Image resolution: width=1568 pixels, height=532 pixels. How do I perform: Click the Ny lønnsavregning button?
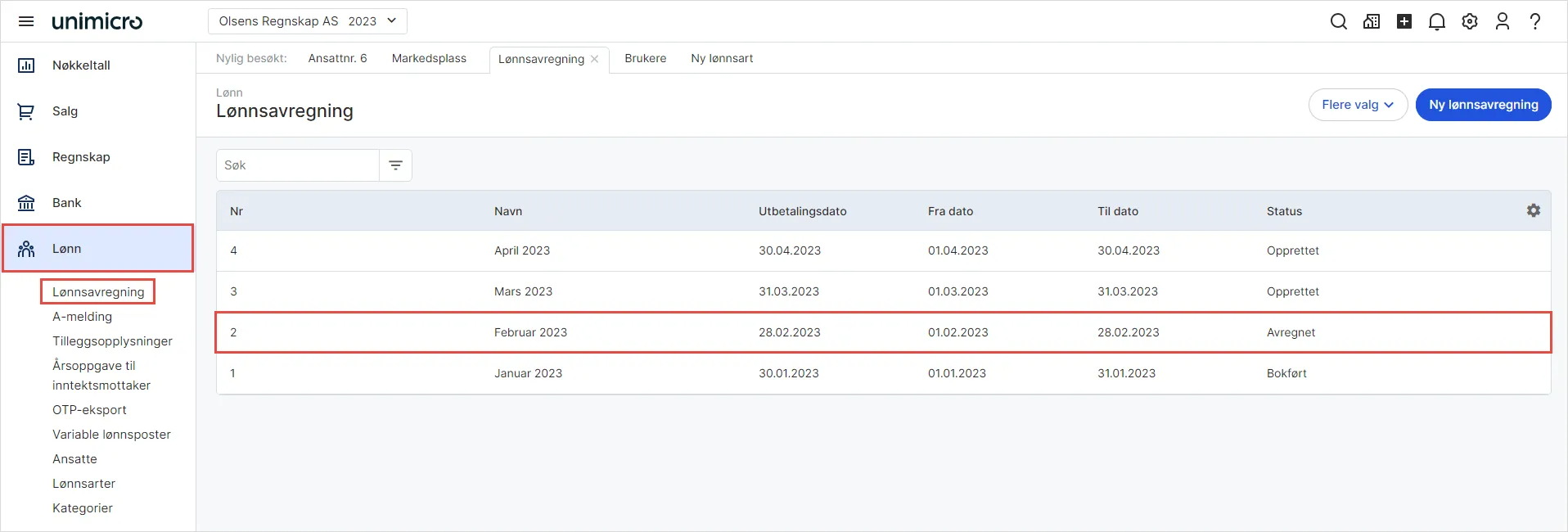[x=1483, y=105]
